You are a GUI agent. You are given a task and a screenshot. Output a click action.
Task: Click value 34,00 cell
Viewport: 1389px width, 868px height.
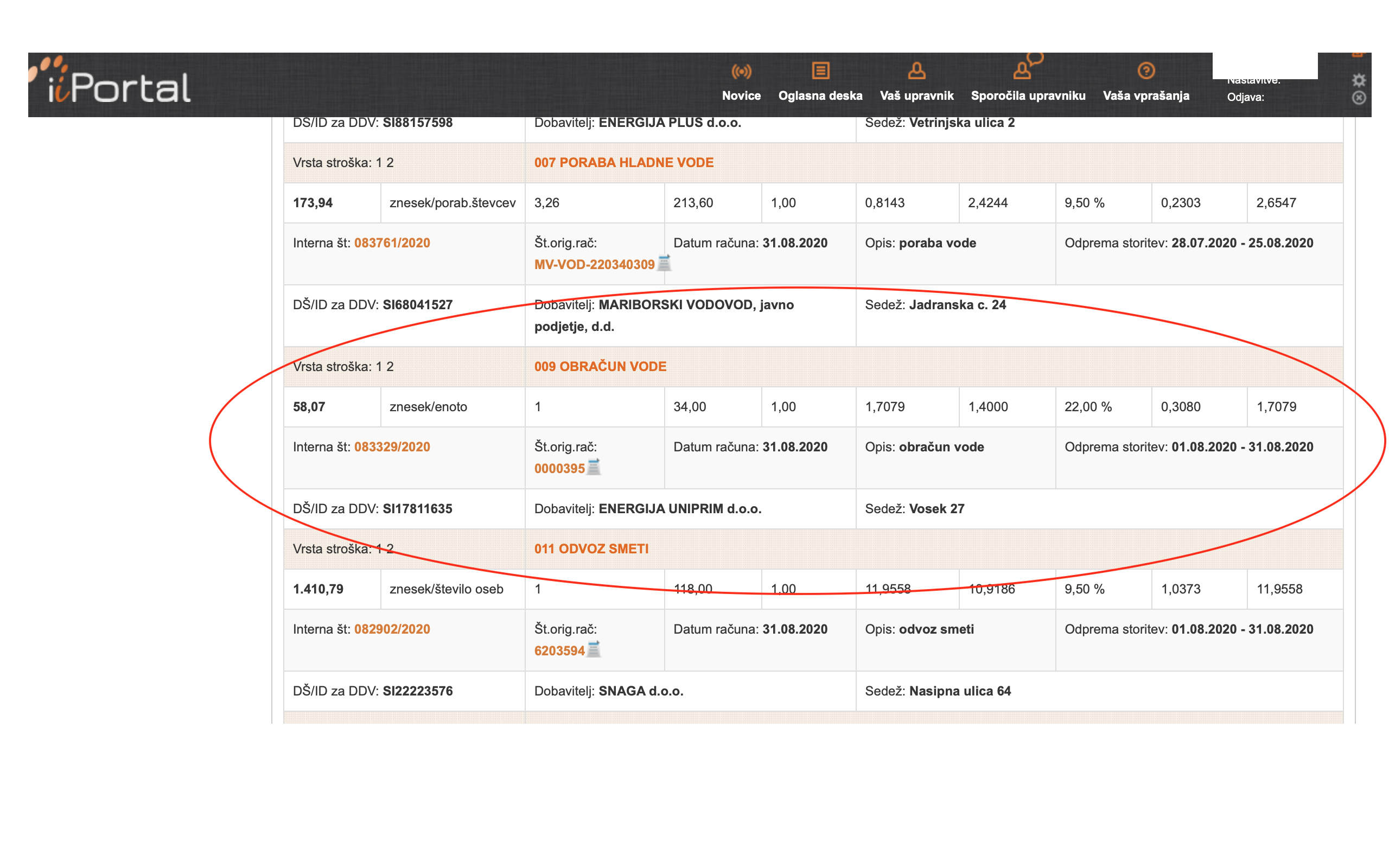click(x=713, y=406)
